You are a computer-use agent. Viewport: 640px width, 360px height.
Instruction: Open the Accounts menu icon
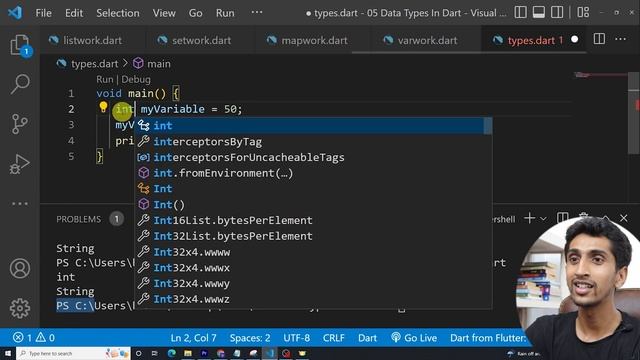(20, 268)
